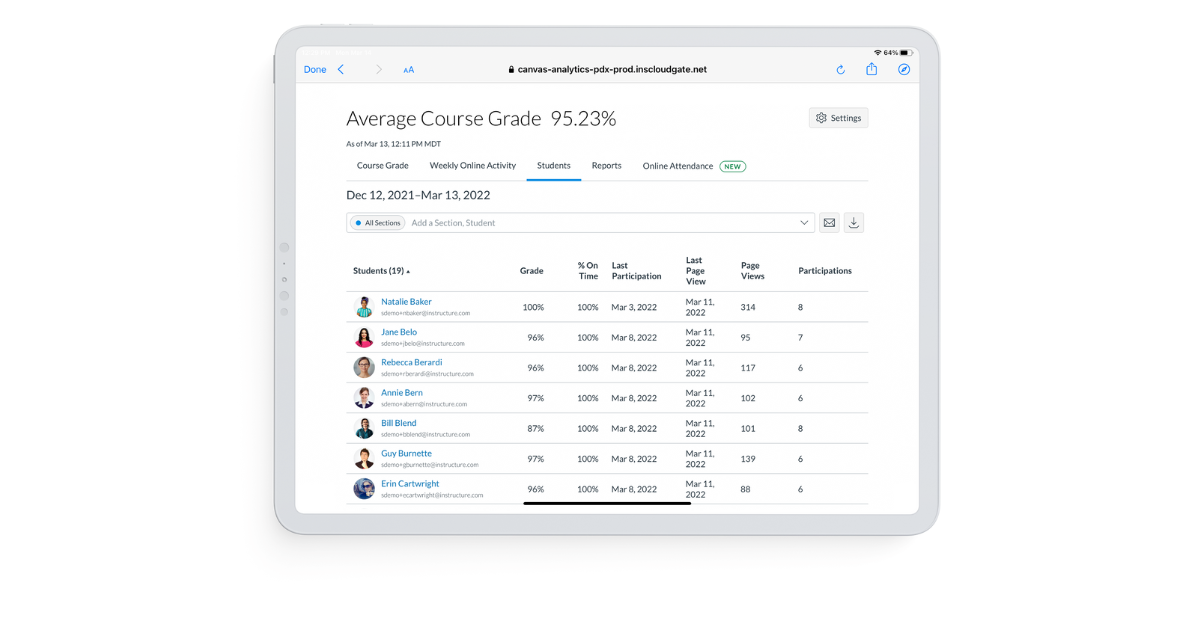Click the compose icon in Safari's toolbar

(903, 69)
